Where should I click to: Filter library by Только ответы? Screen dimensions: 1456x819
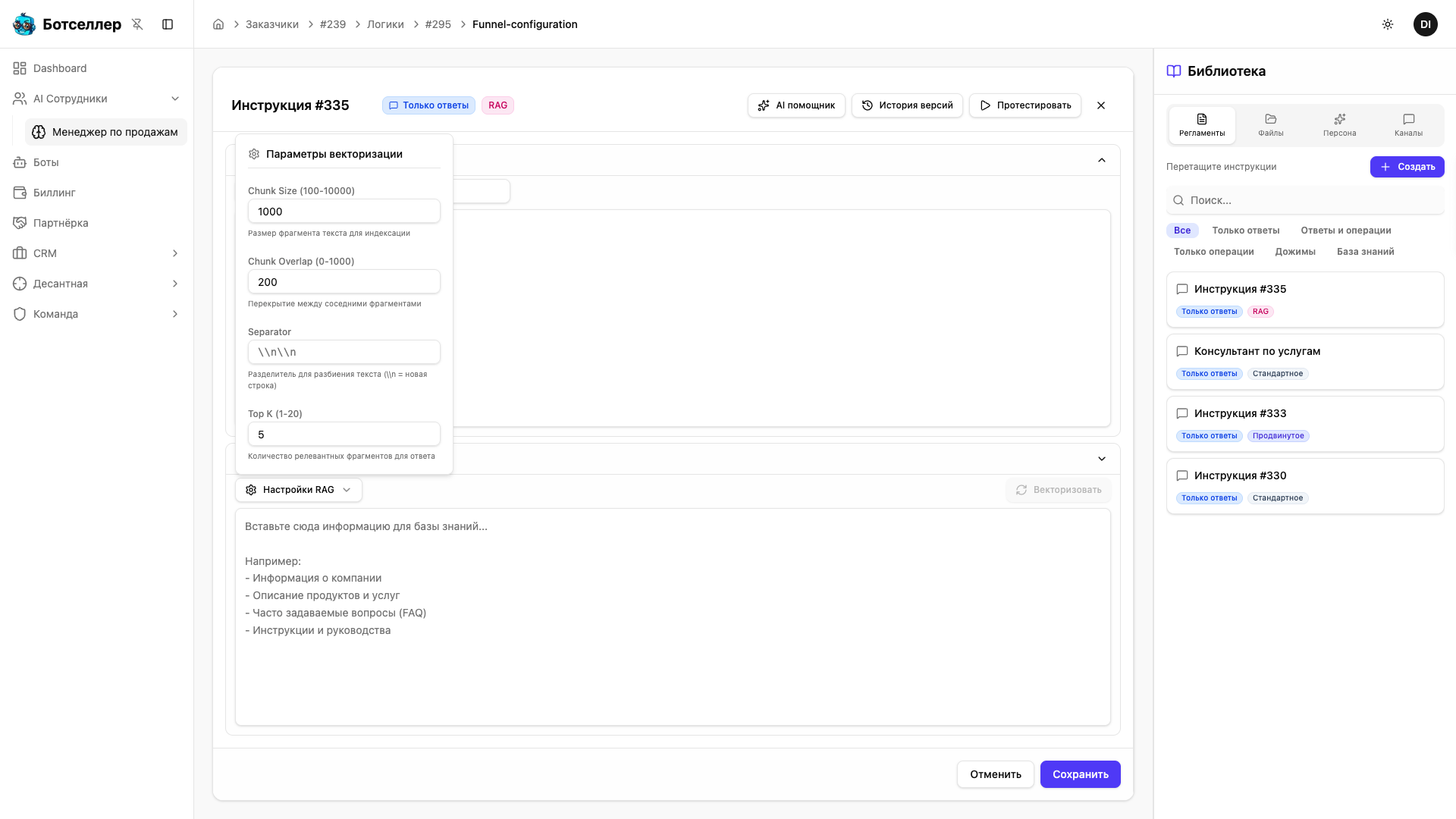(1245, 231)
